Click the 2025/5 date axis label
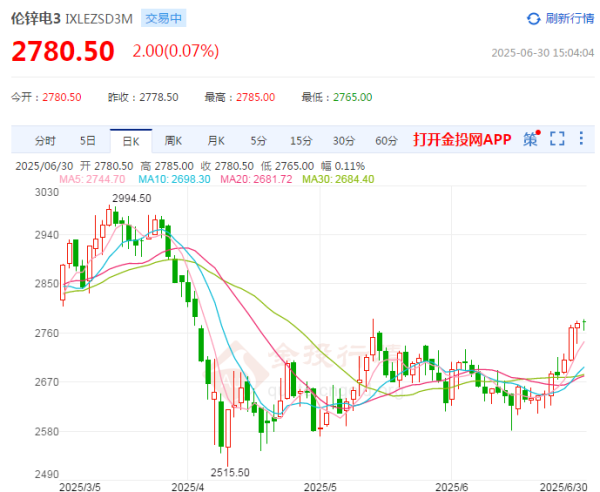This screenshot has width=600, height=492. click(320, 487)
